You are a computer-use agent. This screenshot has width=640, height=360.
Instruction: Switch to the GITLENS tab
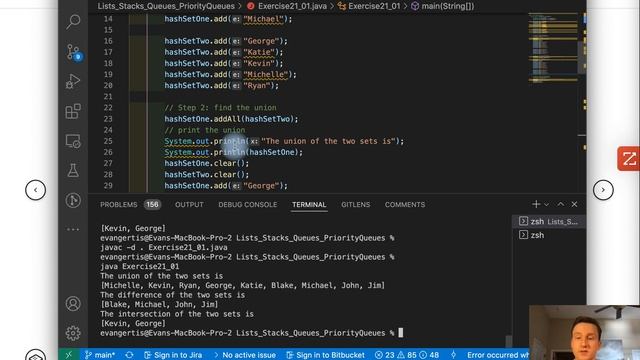pos(356,204)
